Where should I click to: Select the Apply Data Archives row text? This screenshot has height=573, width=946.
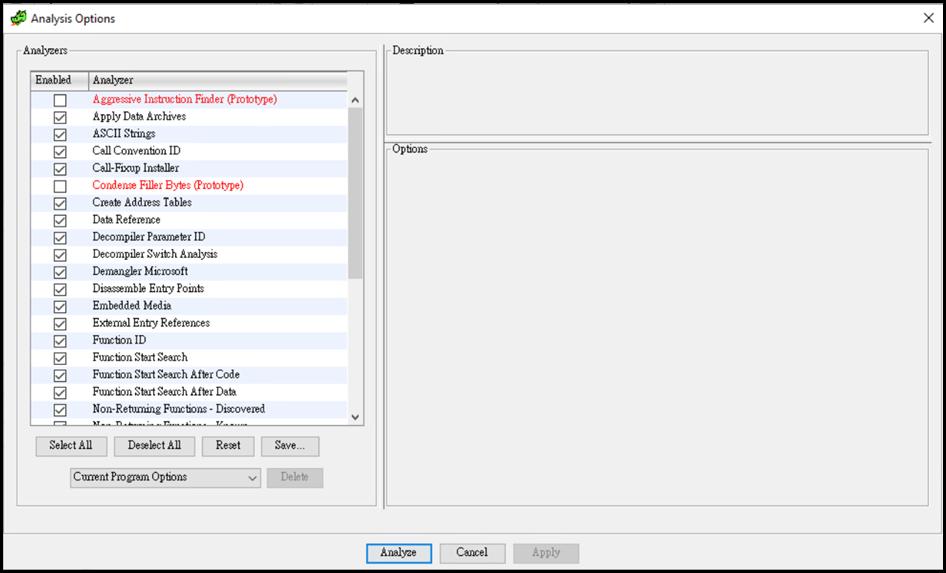[139, 116]
